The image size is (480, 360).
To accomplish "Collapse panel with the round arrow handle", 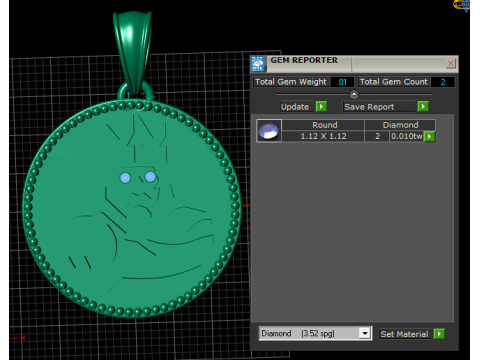I will click(354, 94).
